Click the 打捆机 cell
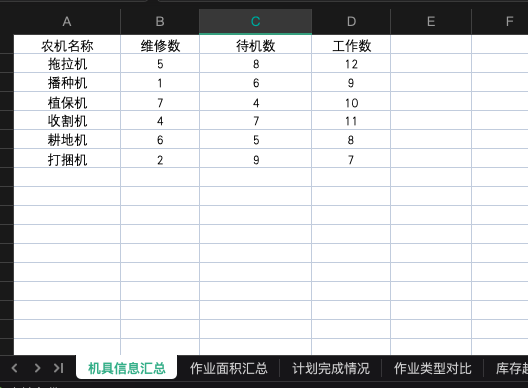 (67, 159)
